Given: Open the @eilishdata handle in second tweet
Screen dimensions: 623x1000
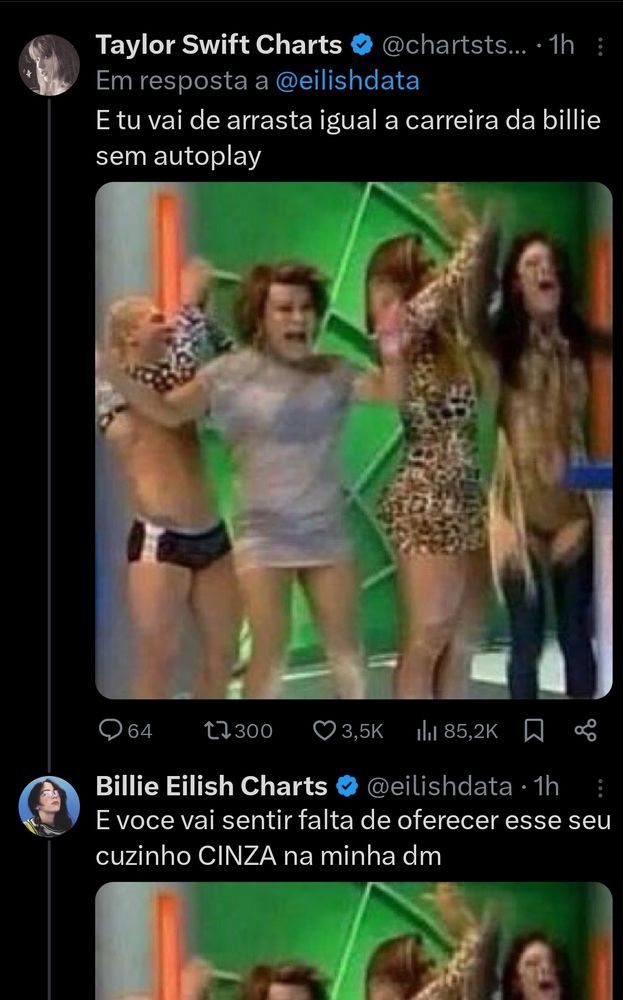Looking at the screenshot, I should [439, 786].
